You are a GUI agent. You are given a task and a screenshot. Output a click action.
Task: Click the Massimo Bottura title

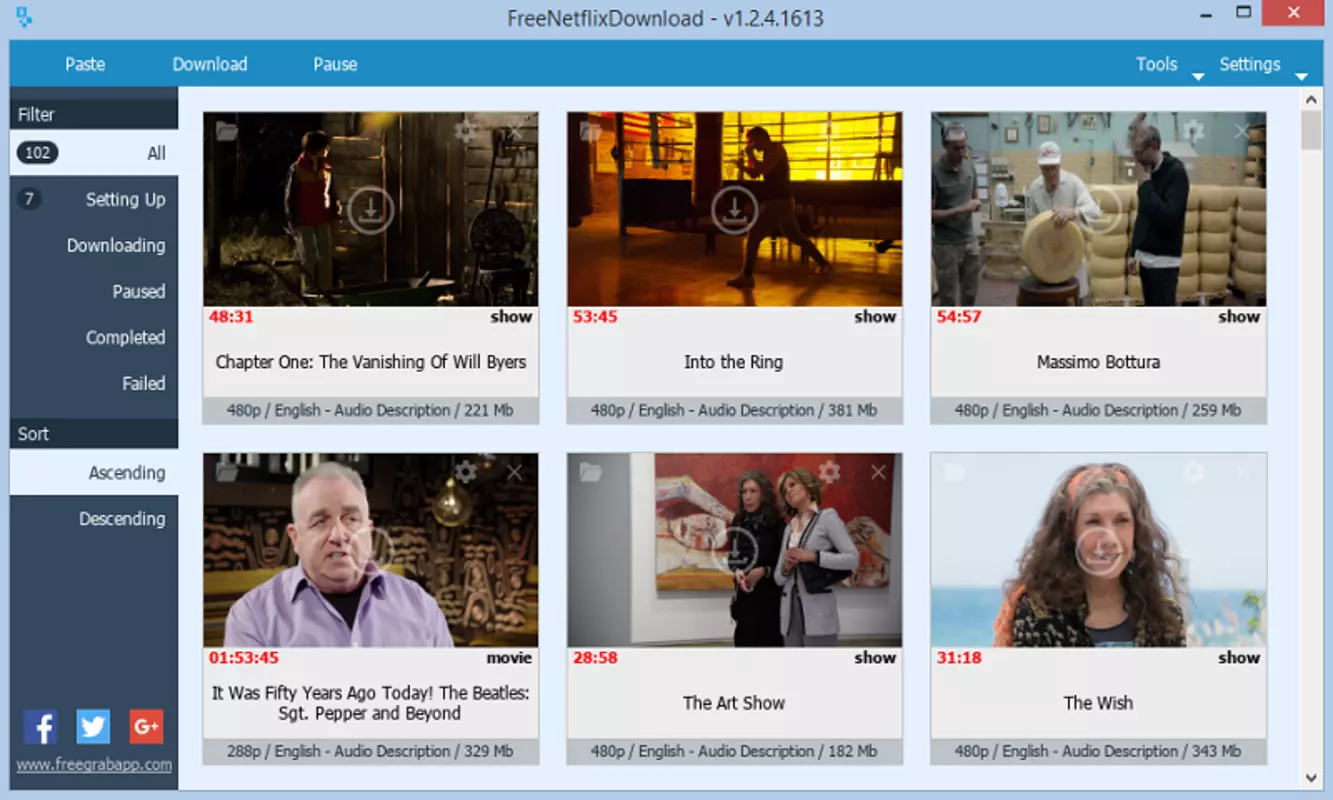tap(1098, 362)
